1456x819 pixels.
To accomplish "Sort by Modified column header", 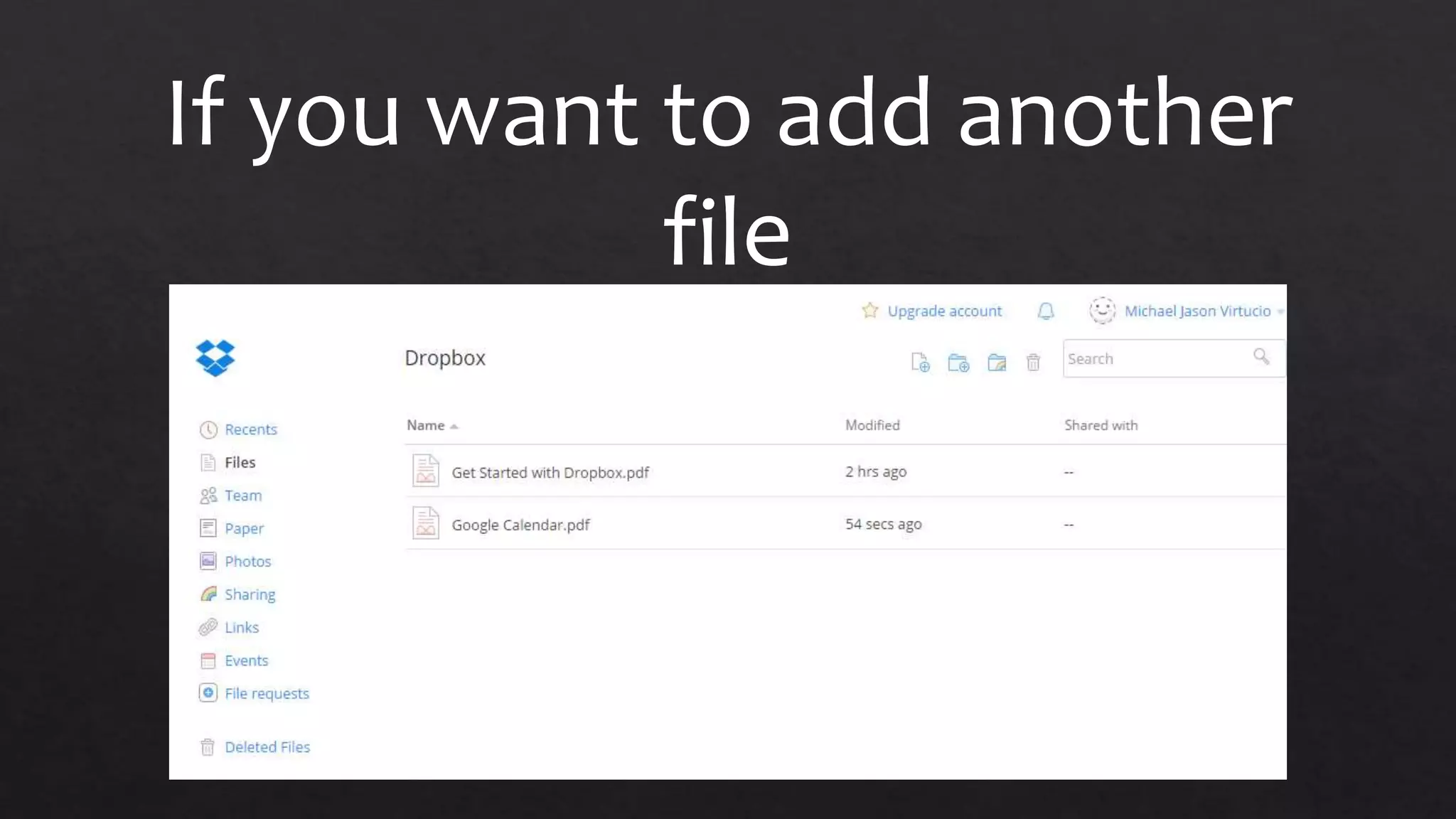I will click(x=872, y=425).
